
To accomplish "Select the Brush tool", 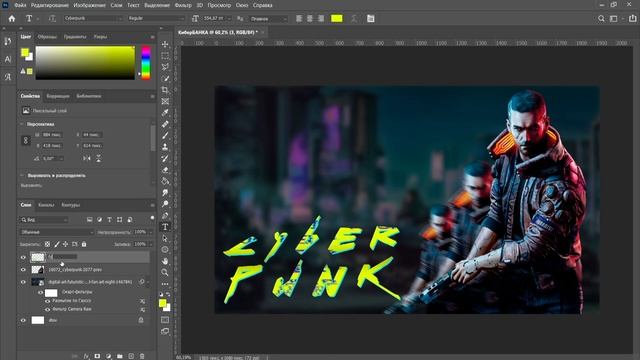I will pyautogui.click(x=165, y=136).
